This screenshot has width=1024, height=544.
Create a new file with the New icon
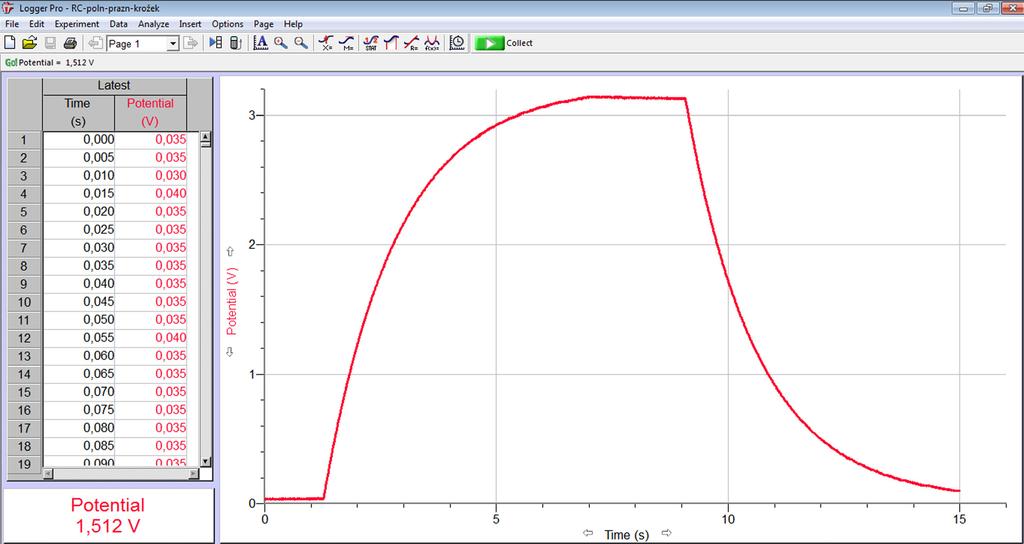[10, 43]
